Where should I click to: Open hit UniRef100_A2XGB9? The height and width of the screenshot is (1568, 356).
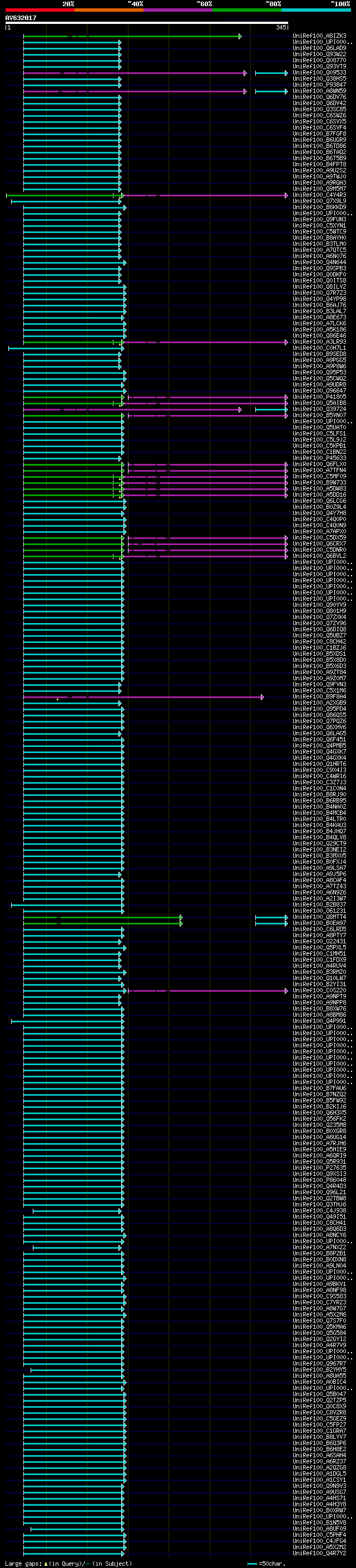click(x=319, y=703)
